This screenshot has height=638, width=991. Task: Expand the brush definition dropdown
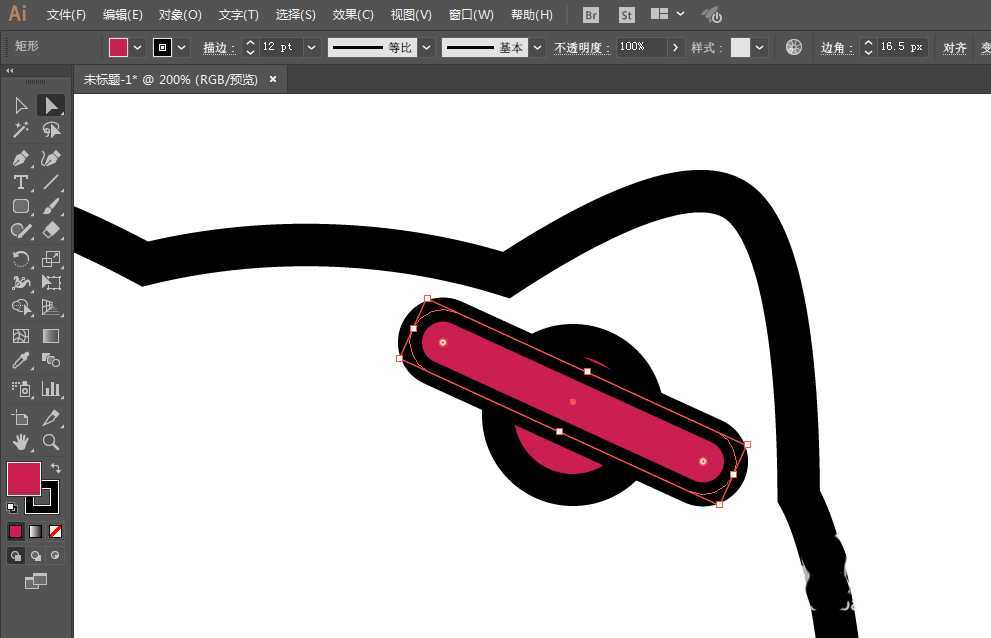(x=537, y=47)
